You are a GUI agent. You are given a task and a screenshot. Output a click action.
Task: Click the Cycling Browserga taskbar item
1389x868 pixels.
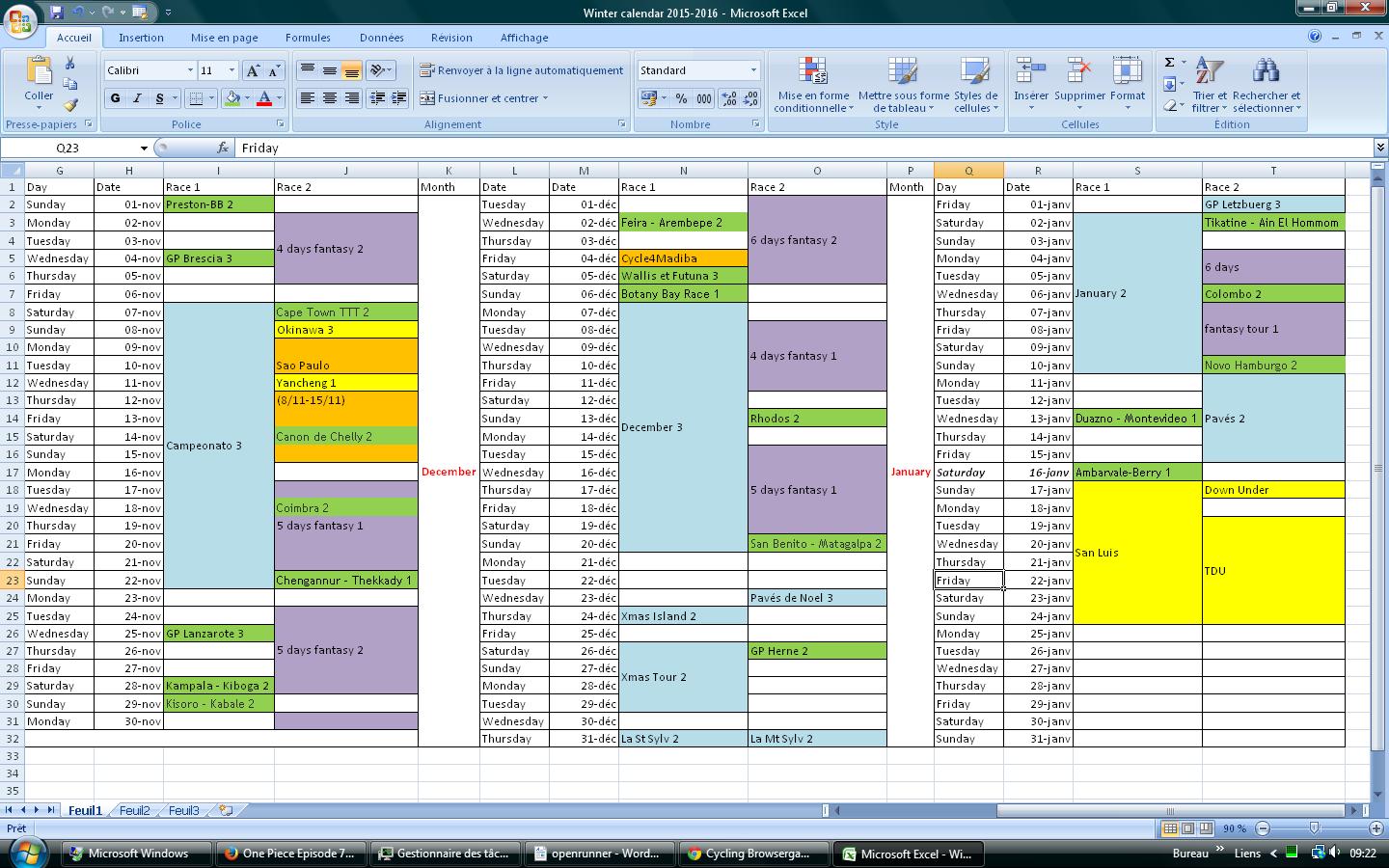pyautogui.click(x=753, y=854)
